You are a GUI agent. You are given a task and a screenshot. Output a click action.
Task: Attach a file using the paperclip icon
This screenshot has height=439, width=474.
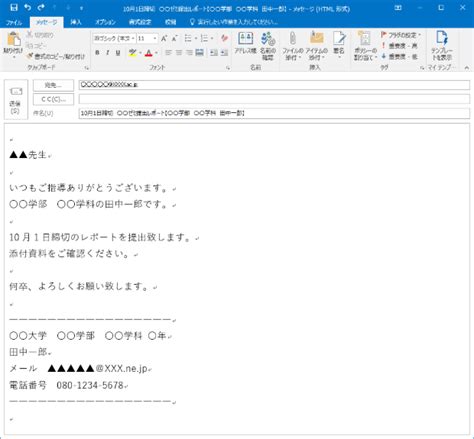[x=293, y=46]
